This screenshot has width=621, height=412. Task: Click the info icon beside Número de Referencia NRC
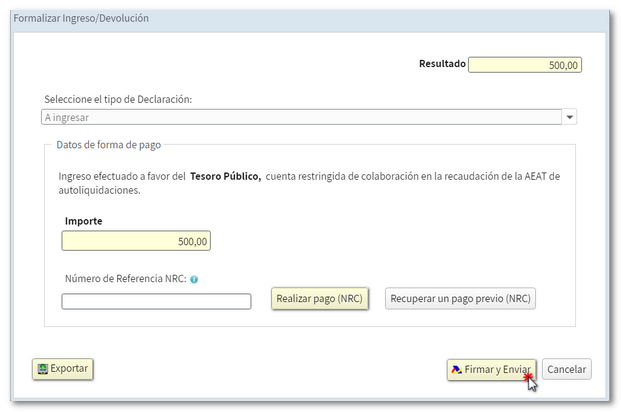194,279
